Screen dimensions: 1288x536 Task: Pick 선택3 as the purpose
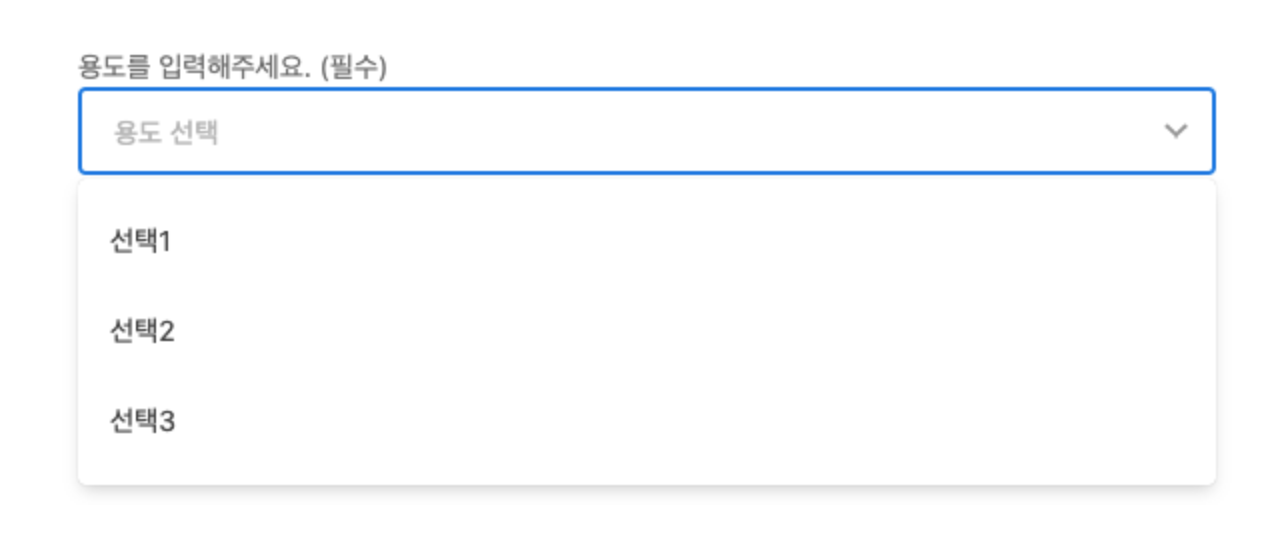[647, 422]
